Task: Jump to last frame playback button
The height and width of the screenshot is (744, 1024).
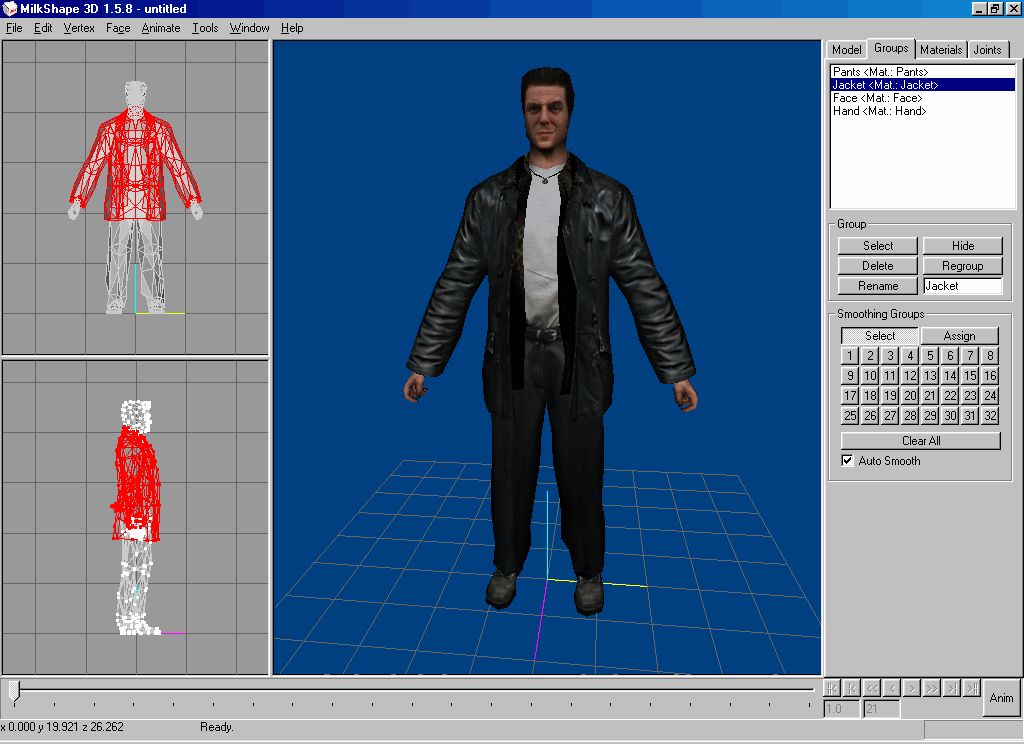Action: [x=973, y=688]
